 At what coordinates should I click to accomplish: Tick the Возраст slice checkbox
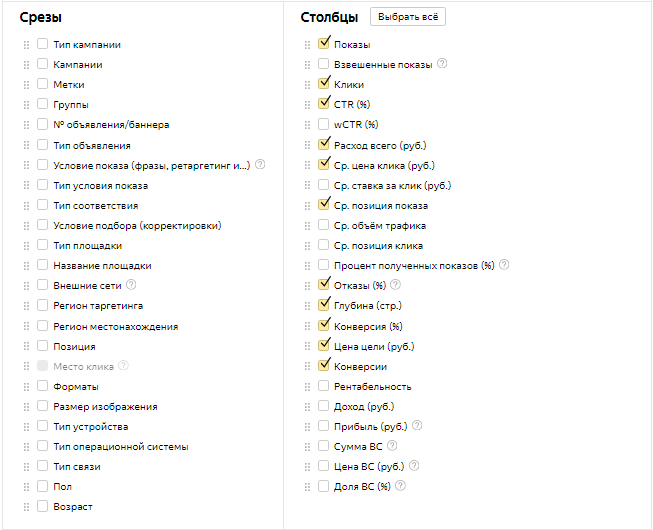coord(42,506)
